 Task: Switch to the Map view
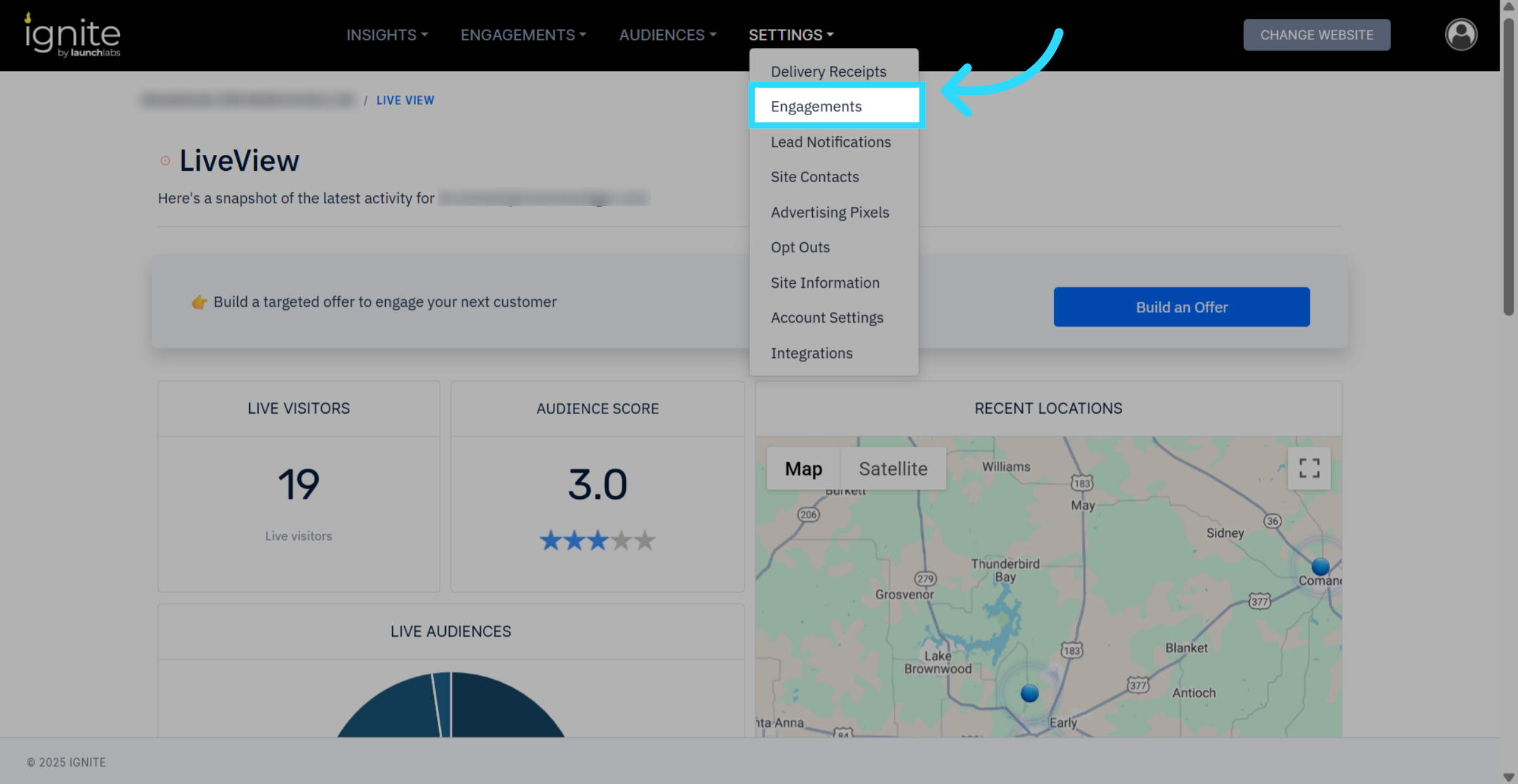pyautogui.click(x=803, y=469)
